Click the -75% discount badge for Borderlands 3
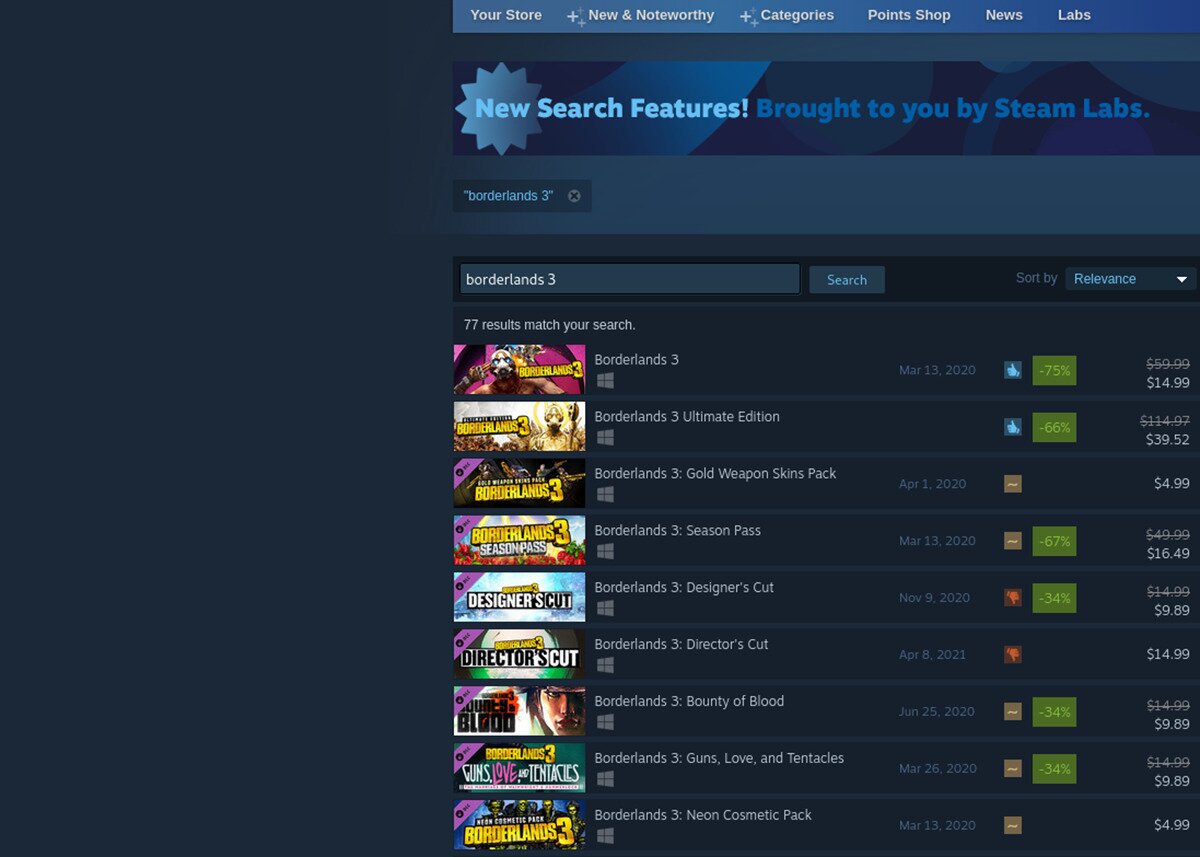1200x857 pixels. [1054, 370]
